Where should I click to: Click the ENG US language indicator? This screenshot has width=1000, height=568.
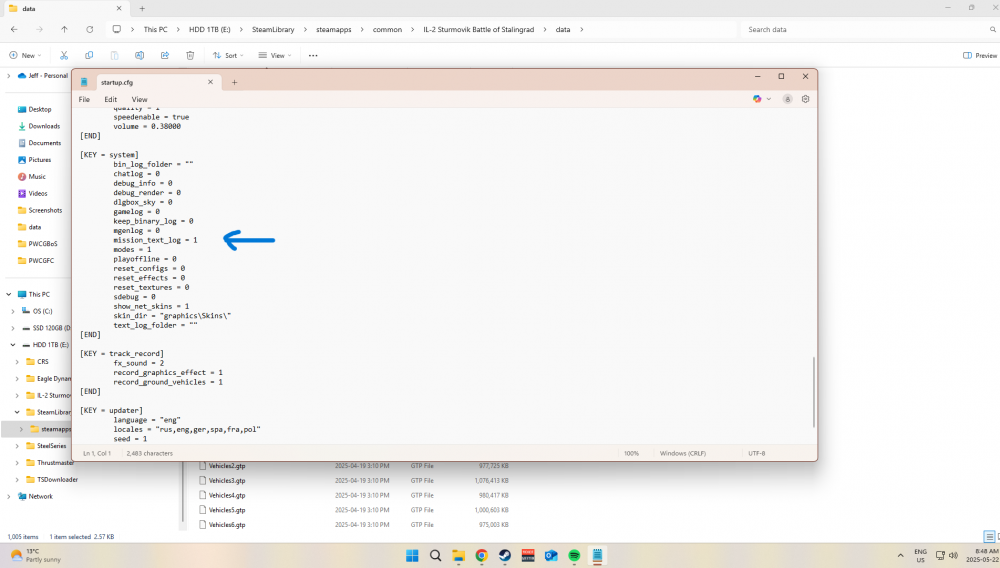(920, 555)
